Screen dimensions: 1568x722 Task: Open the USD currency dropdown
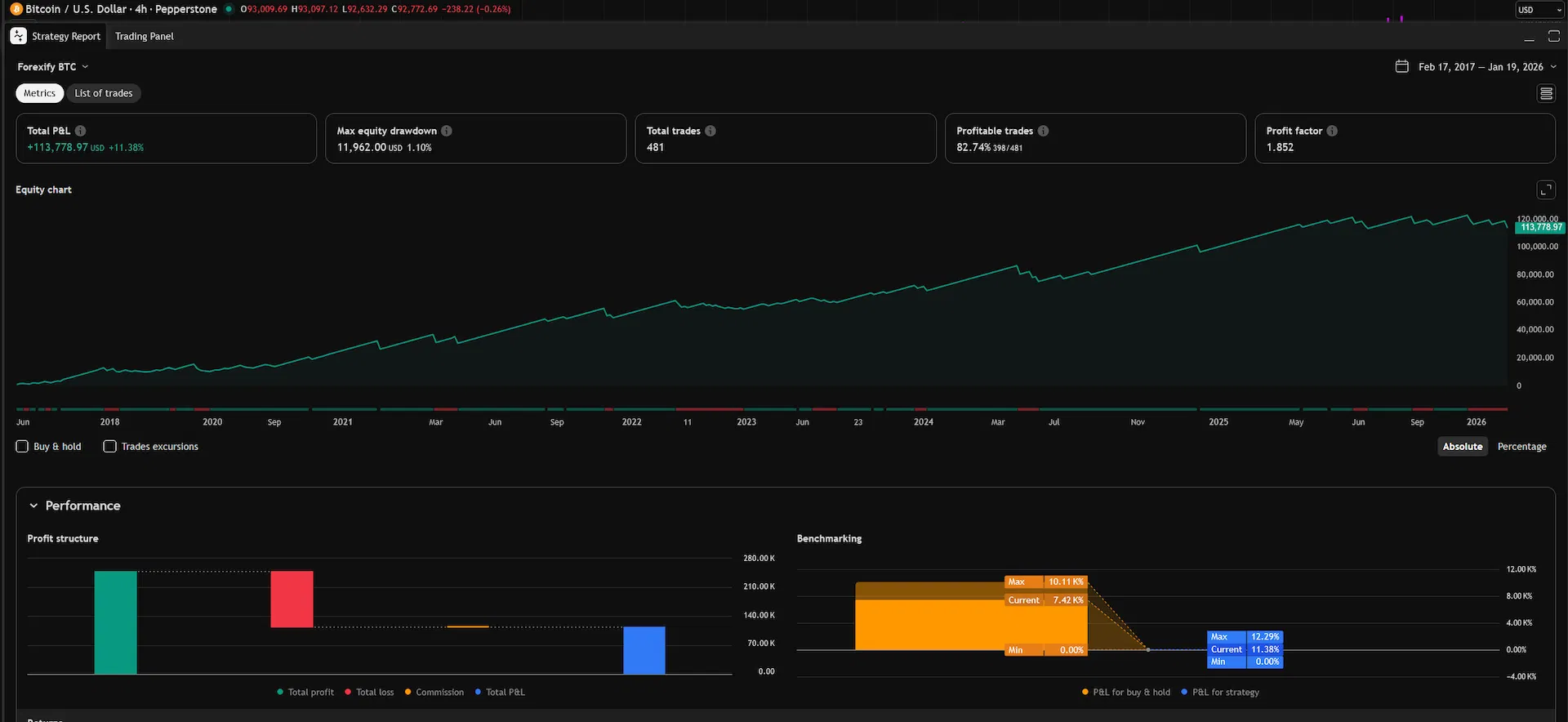pos(1539,10)
